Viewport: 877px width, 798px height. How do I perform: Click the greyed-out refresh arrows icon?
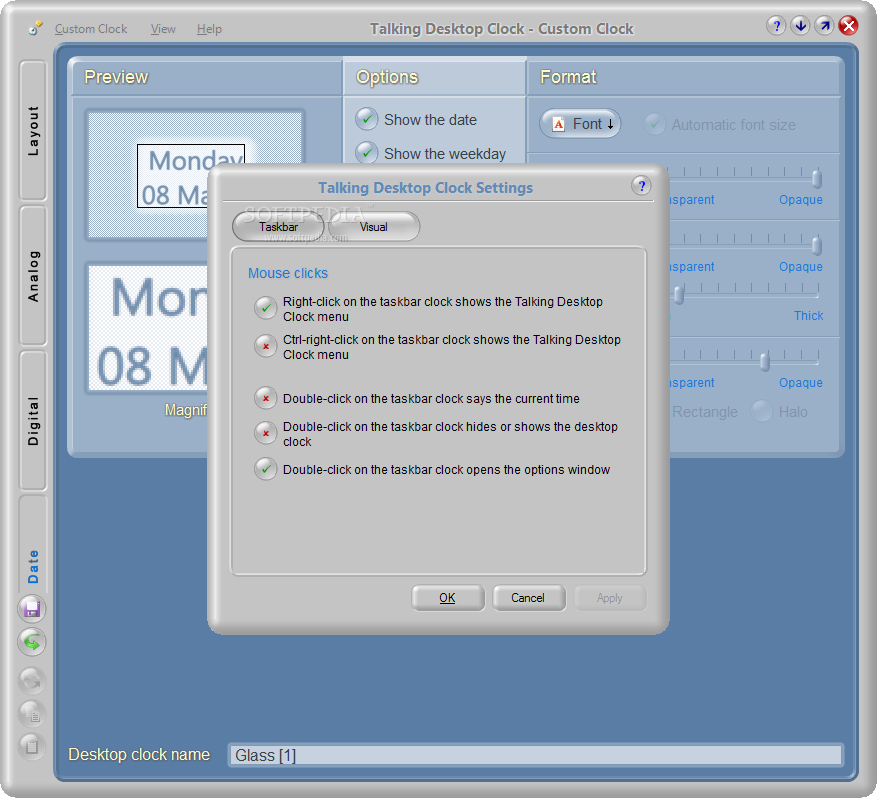[x=32, y=680]
